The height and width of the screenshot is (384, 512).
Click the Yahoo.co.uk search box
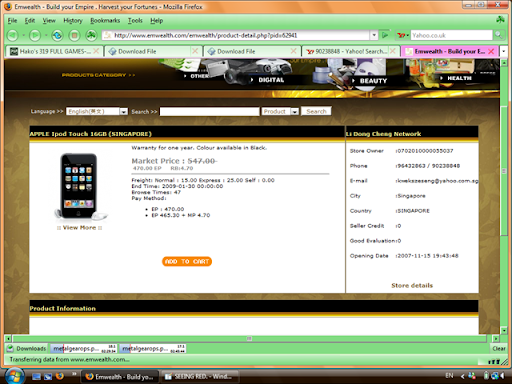452,35
